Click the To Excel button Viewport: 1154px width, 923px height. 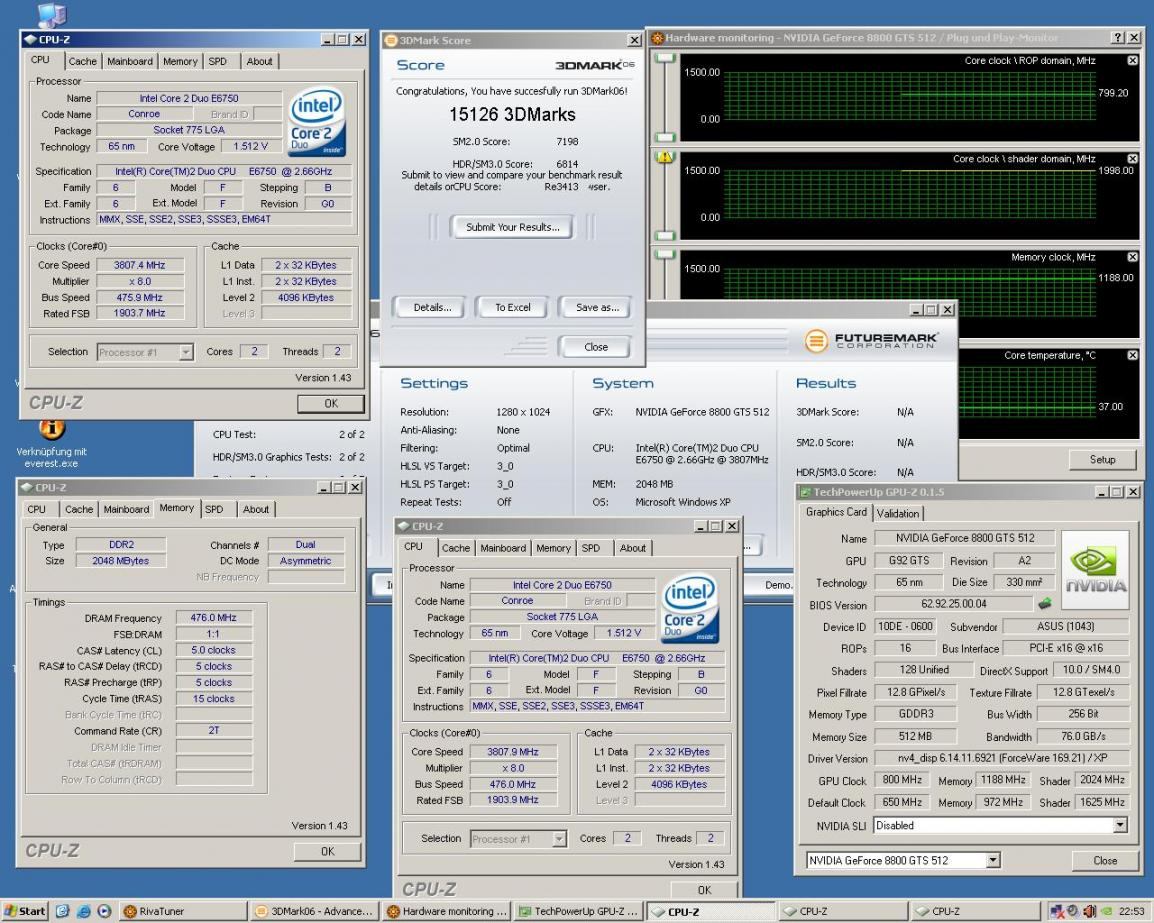click(512, 307)
